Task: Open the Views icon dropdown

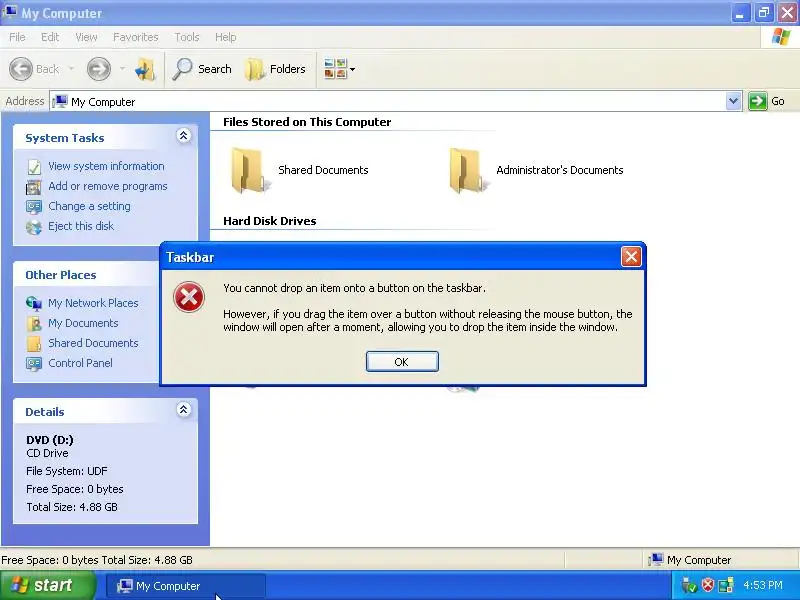Action: pyautogui.click(x=339, y=69)
